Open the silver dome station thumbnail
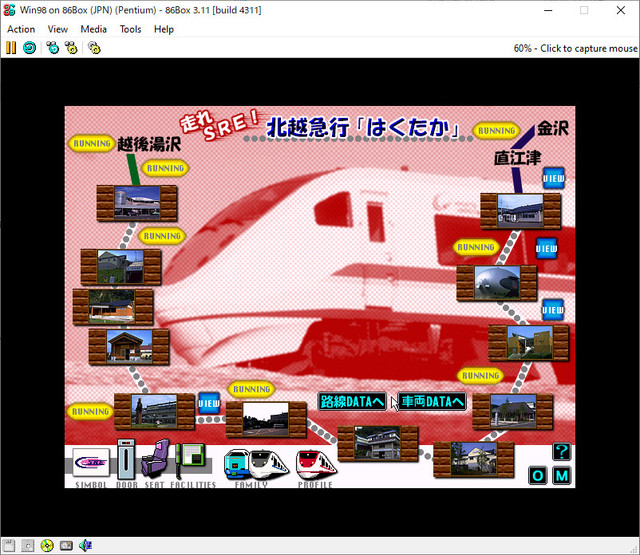 497,283
